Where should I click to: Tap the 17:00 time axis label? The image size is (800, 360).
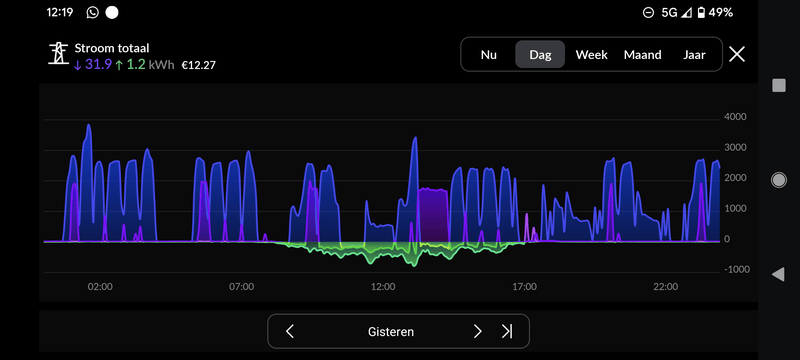tap(524, 287)
